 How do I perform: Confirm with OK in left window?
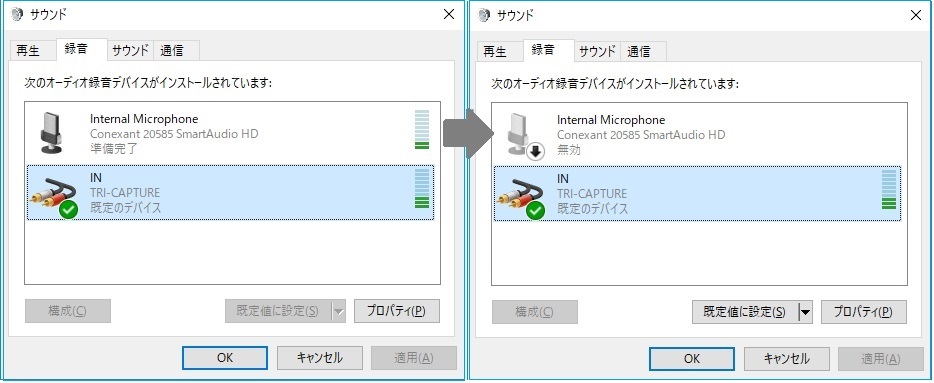(x=225, y=358)
